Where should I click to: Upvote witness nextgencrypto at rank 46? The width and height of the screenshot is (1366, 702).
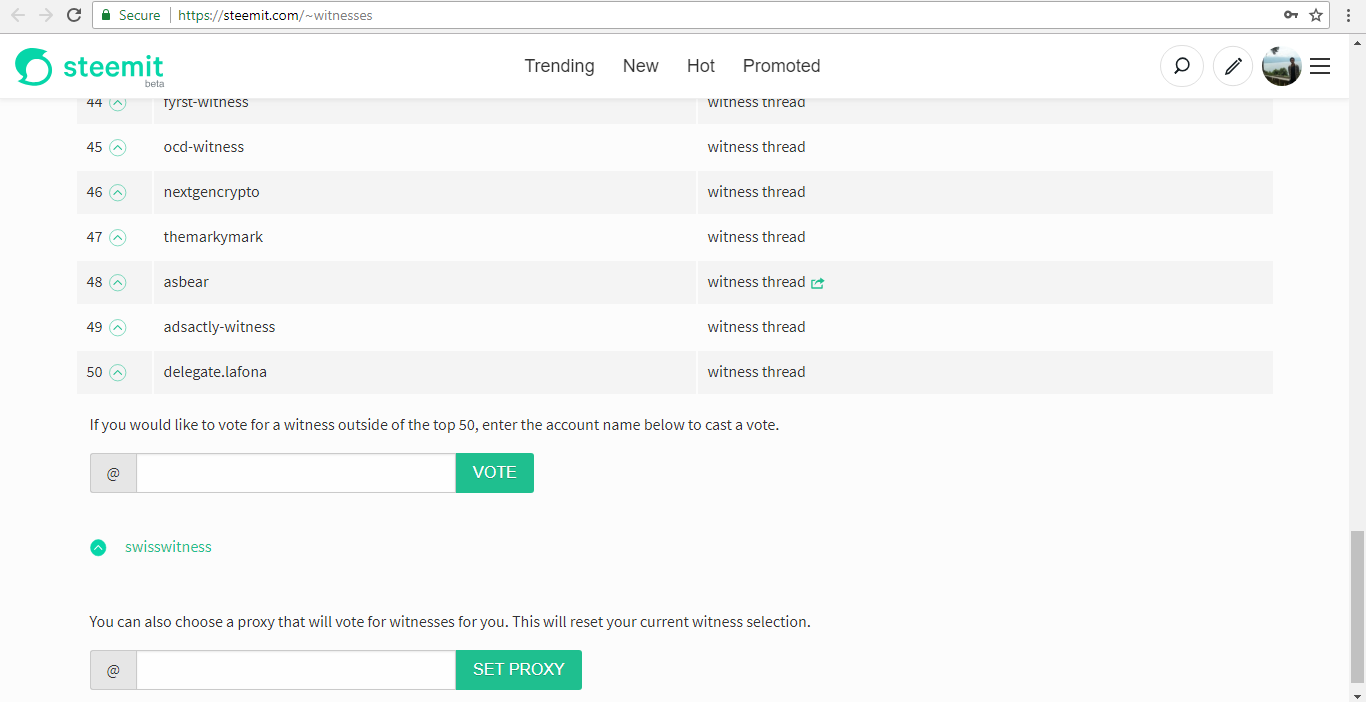(118, 193)
